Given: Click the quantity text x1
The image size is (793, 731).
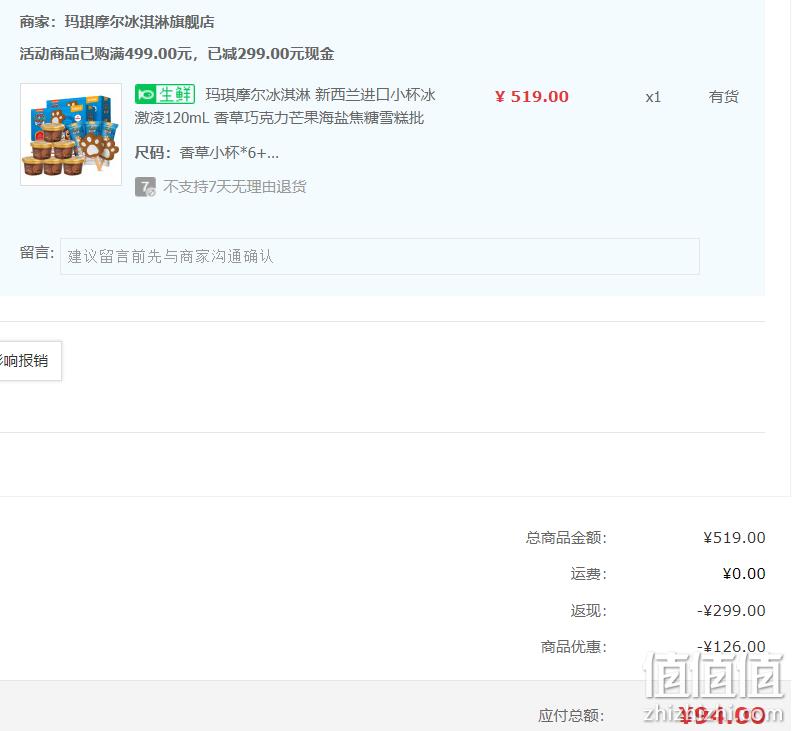Looking at the screenshot, I should point(653,97).
